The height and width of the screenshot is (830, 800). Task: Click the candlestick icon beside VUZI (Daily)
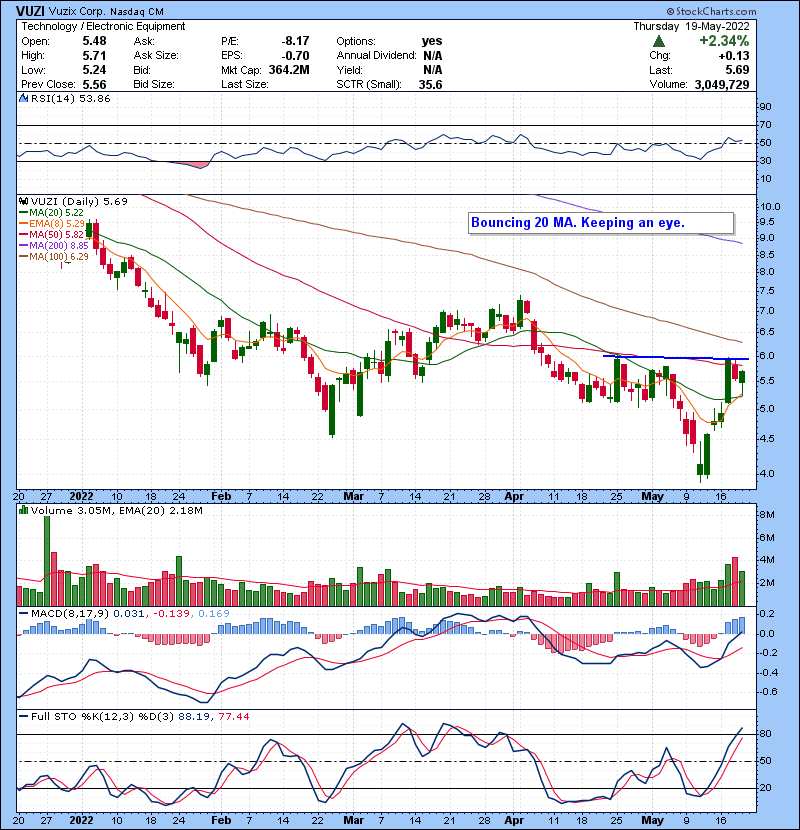coord(23,201)
